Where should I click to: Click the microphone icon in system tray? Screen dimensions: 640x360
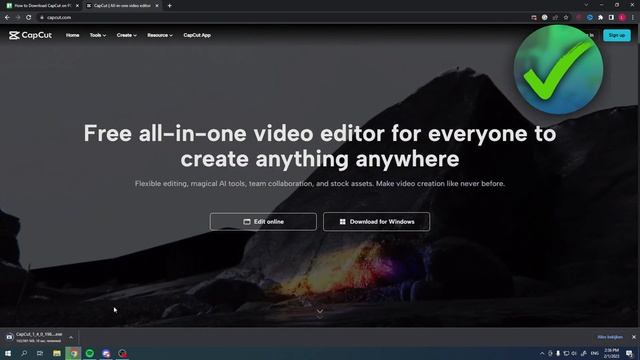click(558, 353)
